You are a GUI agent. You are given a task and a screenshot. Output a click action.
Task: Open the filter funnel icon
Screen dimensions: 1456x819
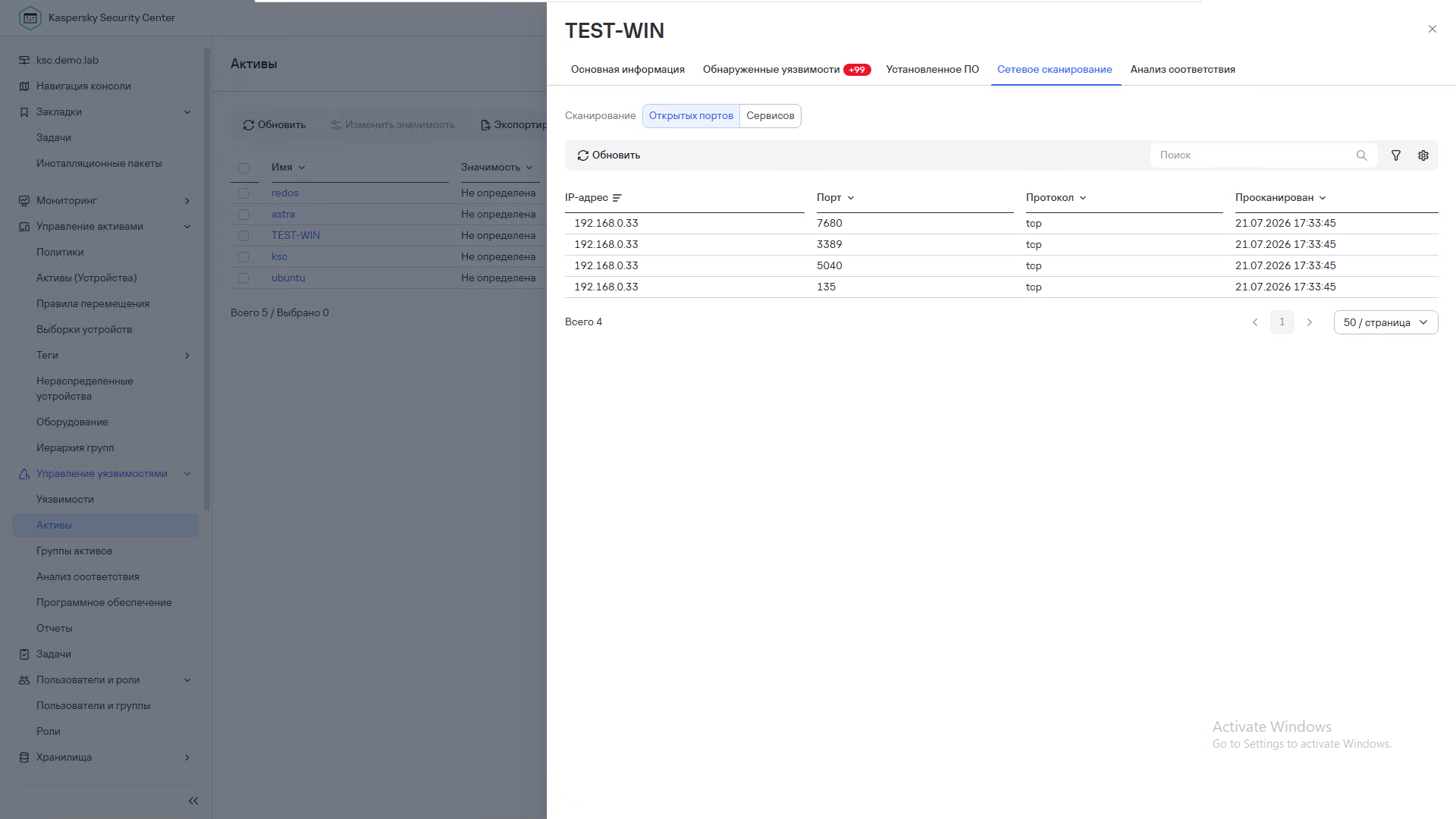click(x=1396, y=155)
